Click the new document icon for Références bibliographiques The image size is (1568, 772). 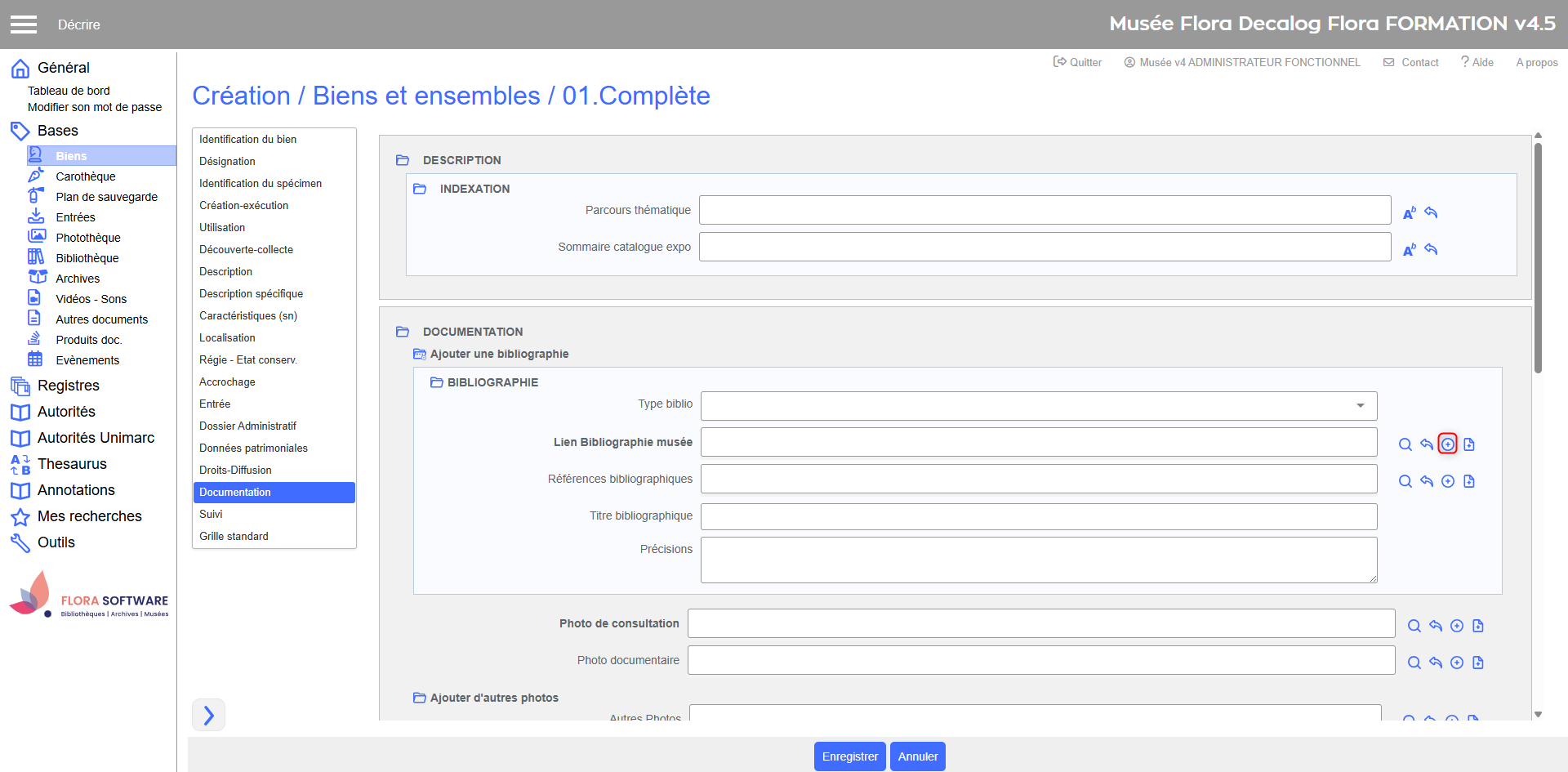click(x=1469, y=481)
